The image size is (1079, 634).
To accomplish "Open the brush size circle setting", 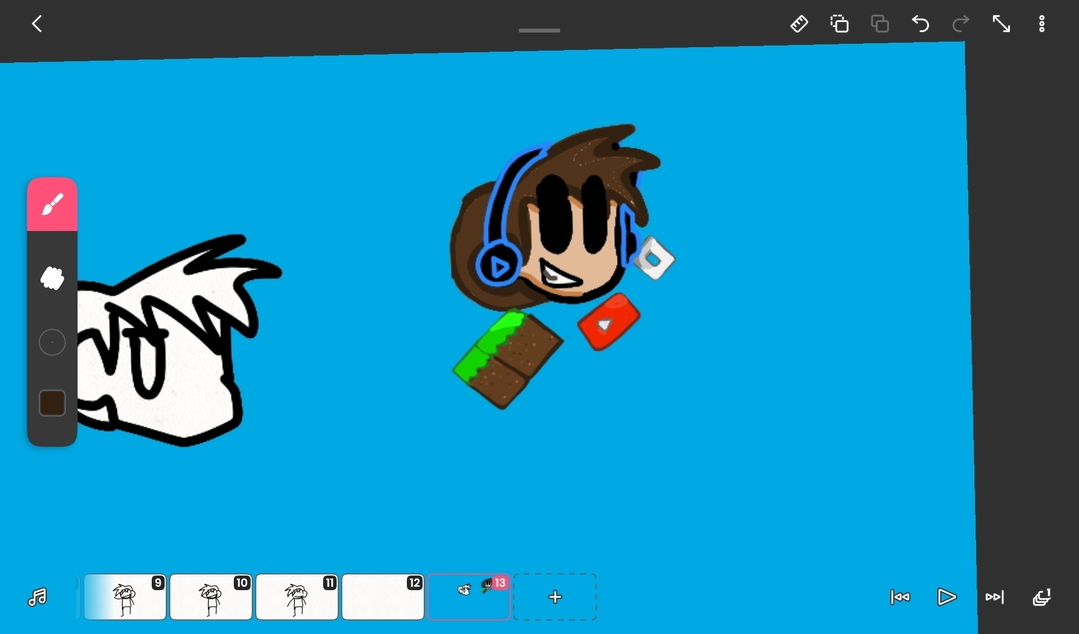I will (52, 342).
